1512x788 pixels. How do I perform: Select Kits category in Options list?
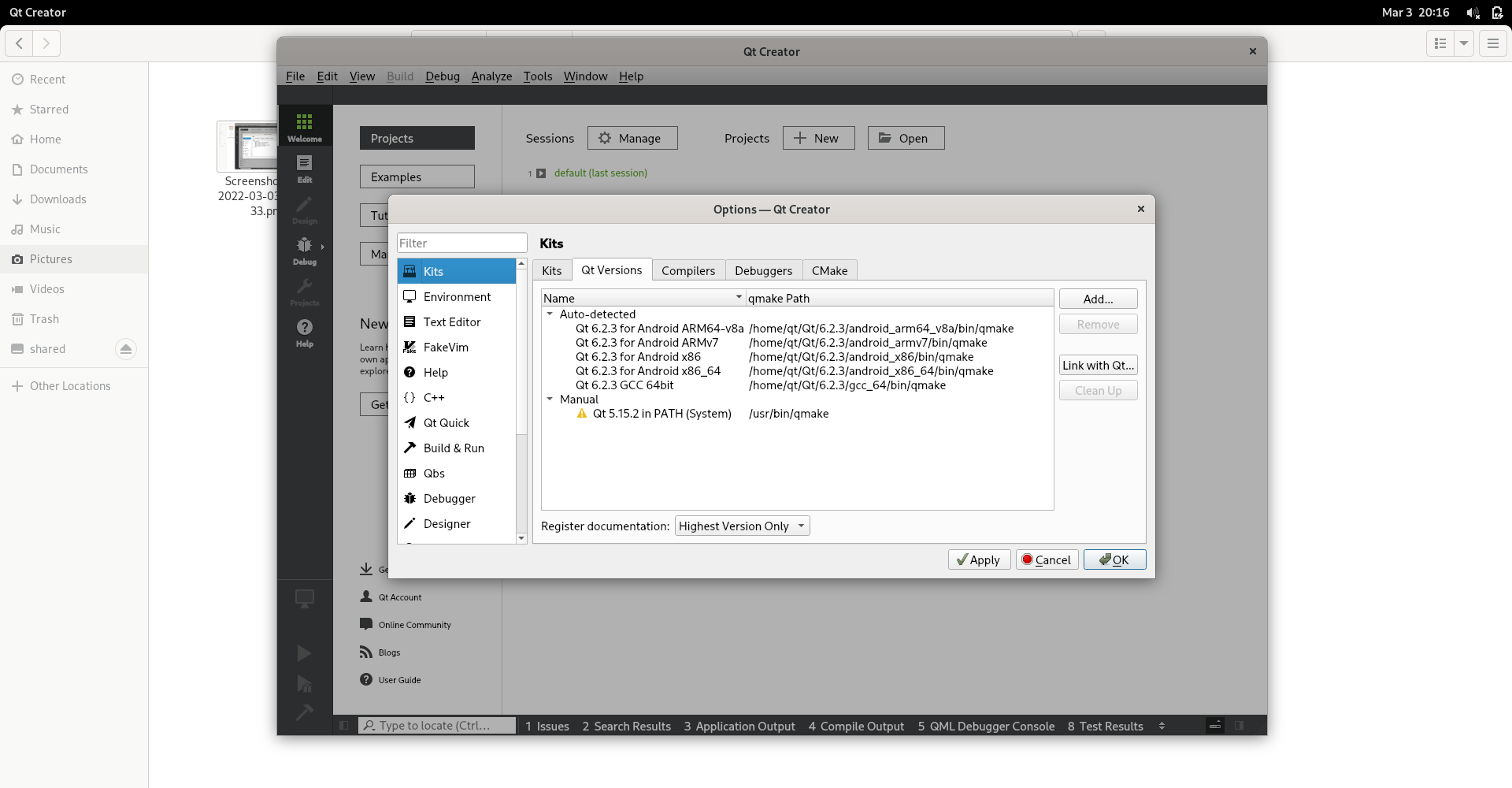pyautogui.click(x=457, y=271)
